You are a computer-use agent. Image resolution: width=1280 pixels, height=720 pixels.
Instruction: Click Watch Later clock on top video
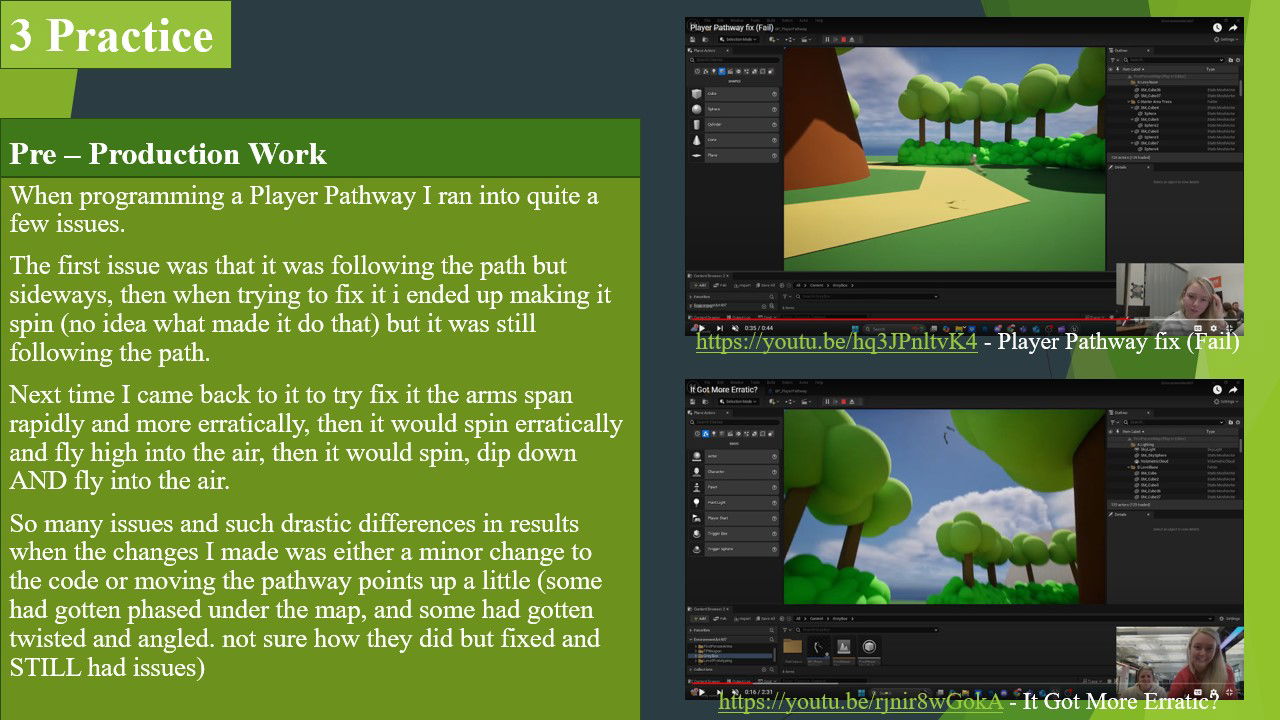click(1217, 28)
